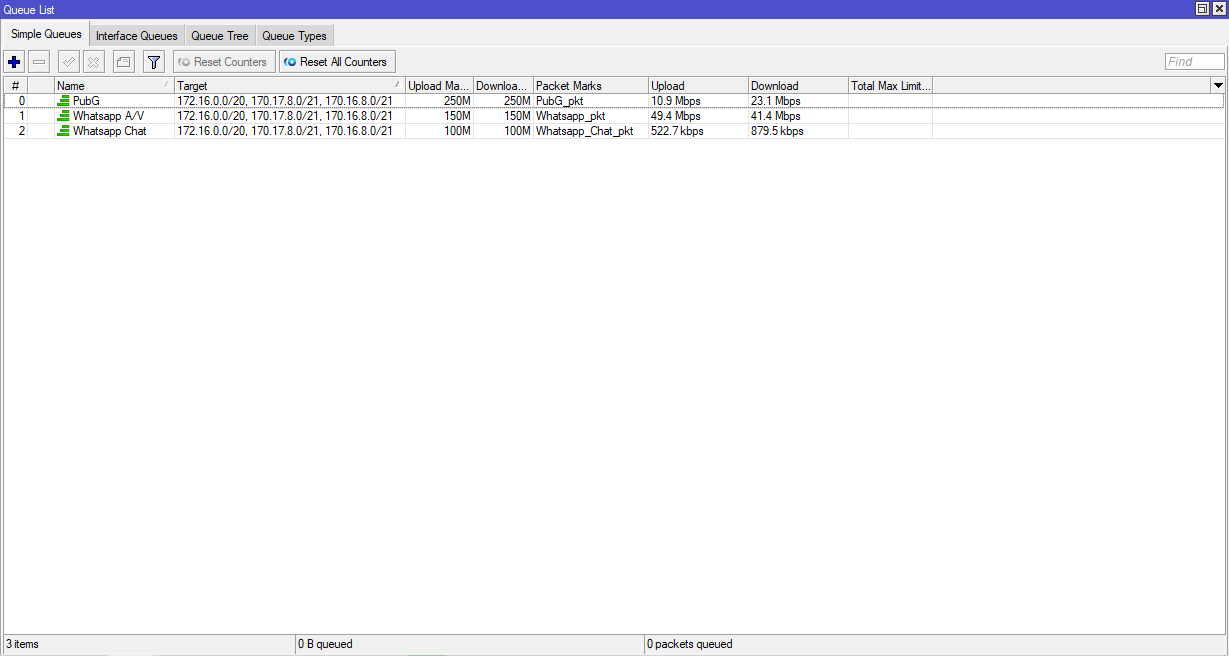Viewport: 1229px width, 656px height.
Task: Click the Disable (X) toolbar icon
Action: 93,62
